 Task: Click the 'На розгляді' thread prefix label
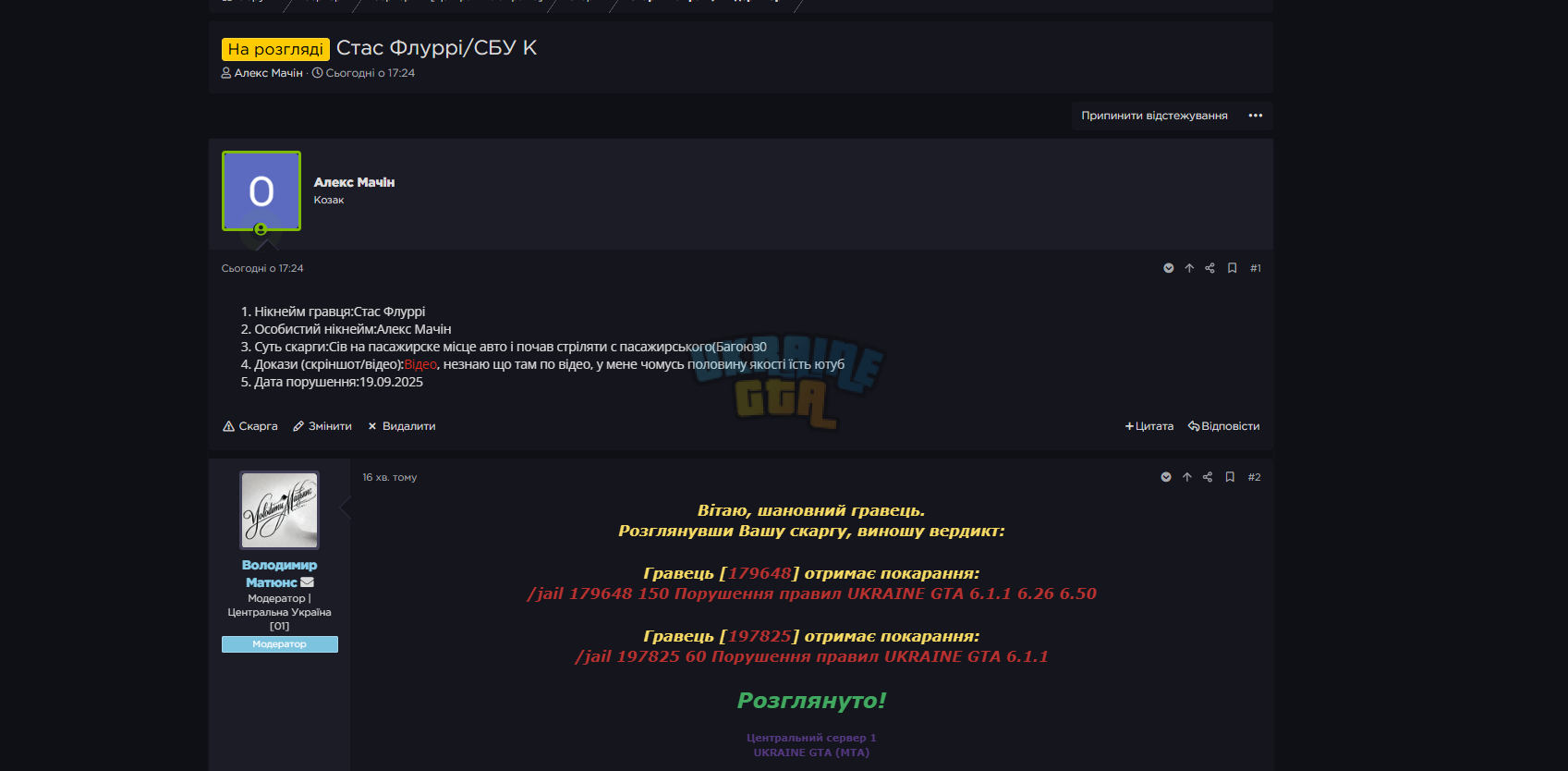point(275,49)
